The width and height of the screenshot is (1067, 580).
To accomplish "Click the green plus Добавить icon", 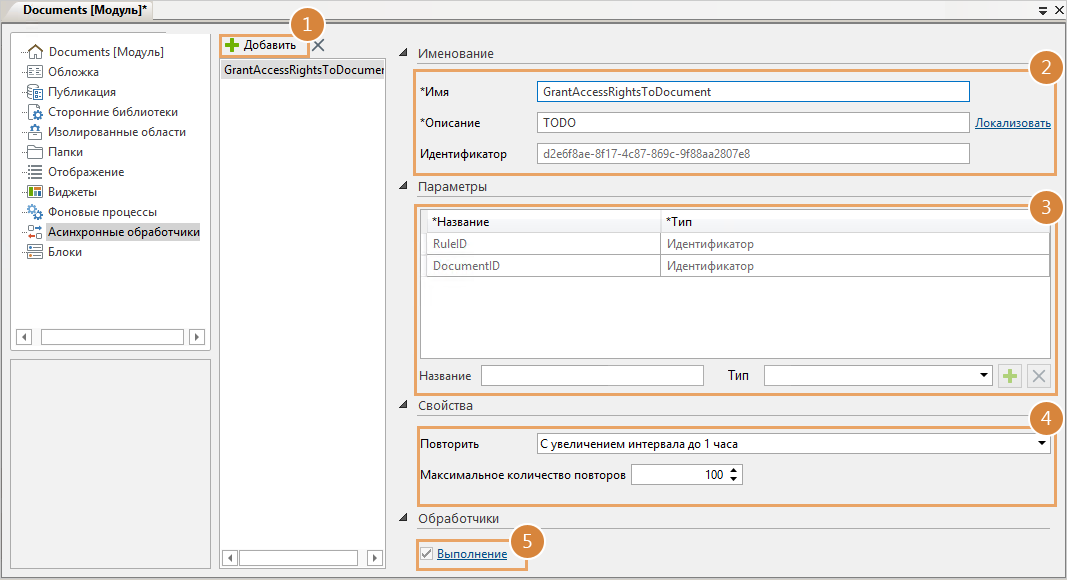I will pyautogui.click(x=233, y=45).
